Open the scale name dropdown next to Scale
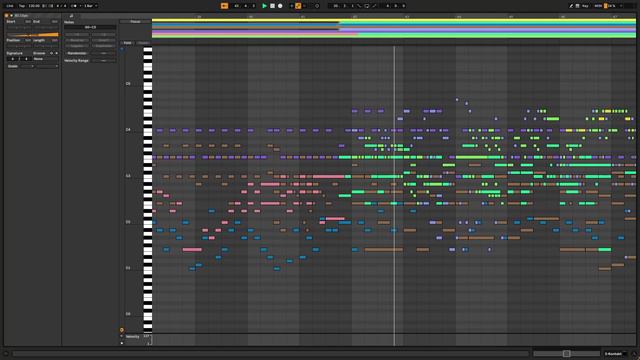640x360 pixels. (x=47, y=66)
